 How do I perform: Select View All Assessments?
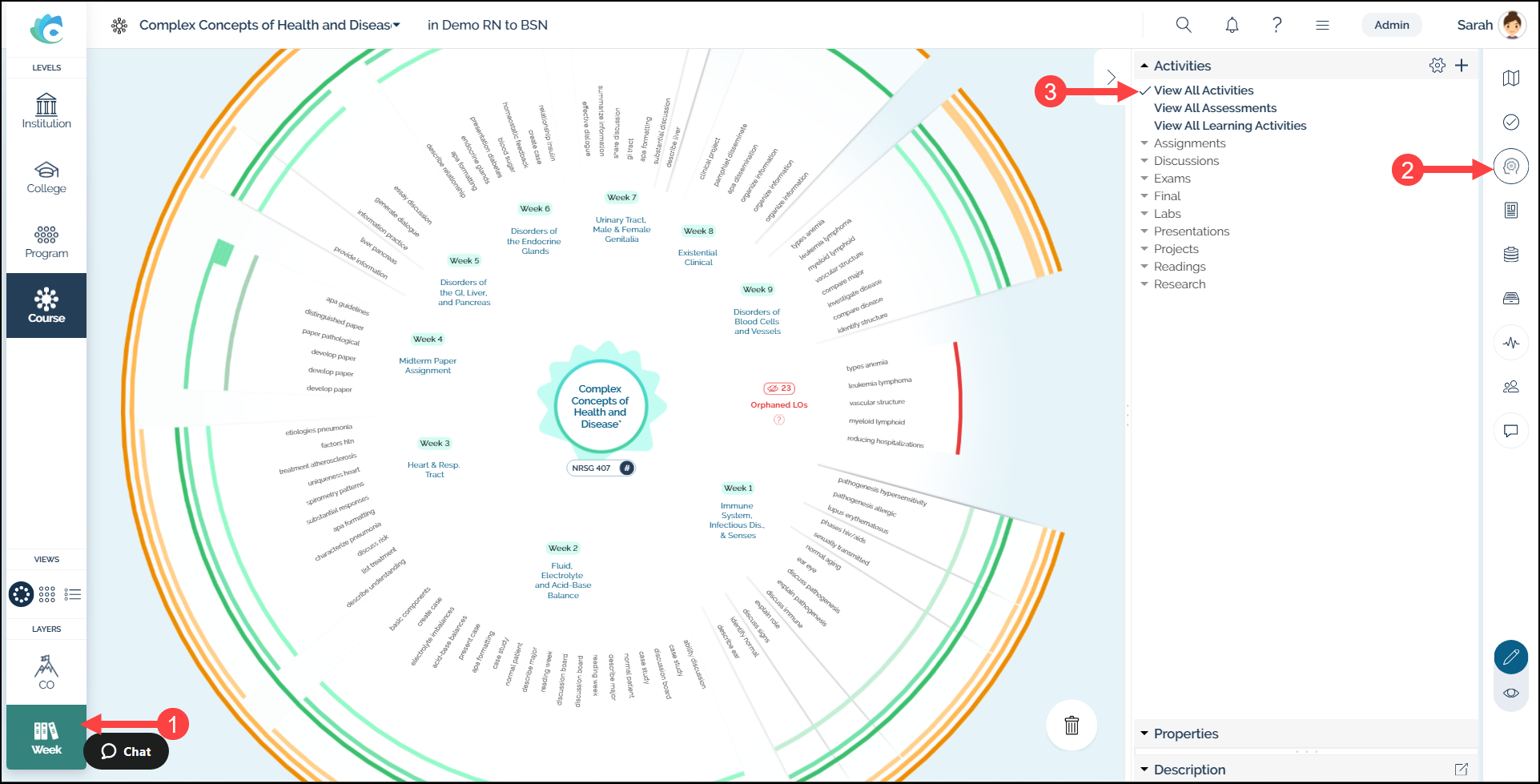(1215, 108)
